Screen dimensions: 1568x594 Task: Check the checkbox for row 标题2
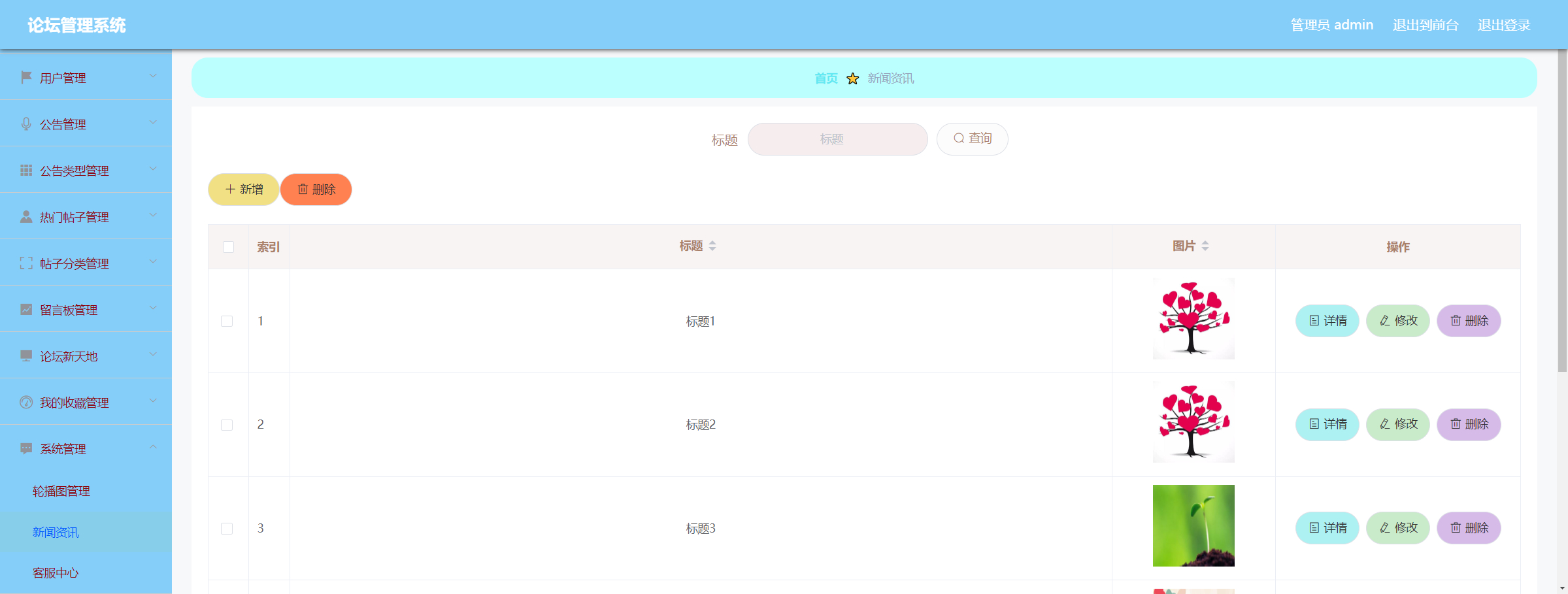pyautogui.click(x=227, y=425)
